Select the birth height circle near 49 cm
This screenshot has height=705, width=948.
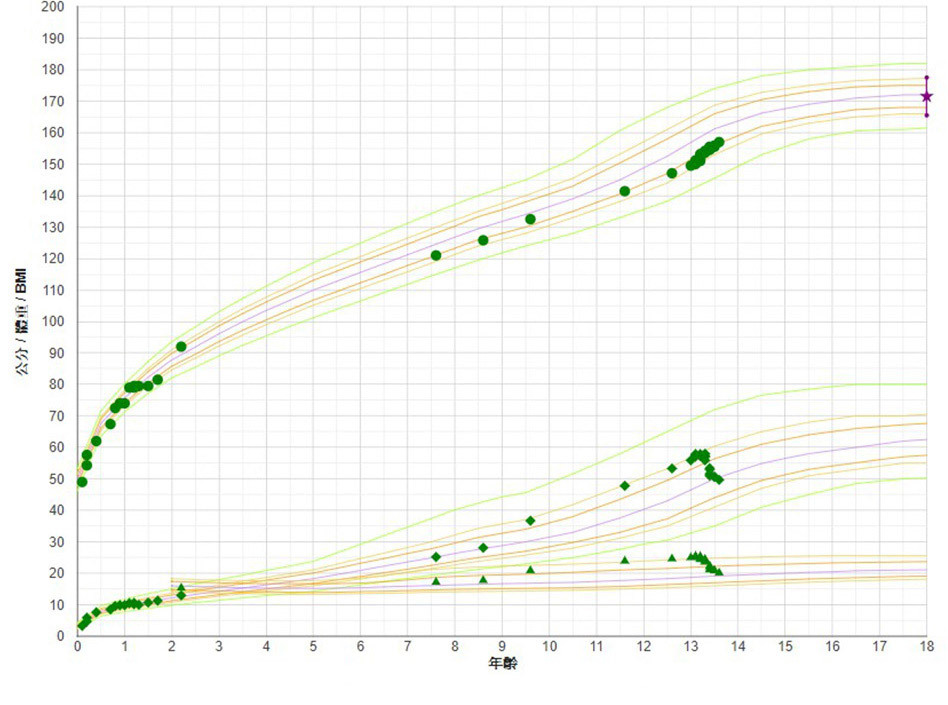(x=82, y=482)
